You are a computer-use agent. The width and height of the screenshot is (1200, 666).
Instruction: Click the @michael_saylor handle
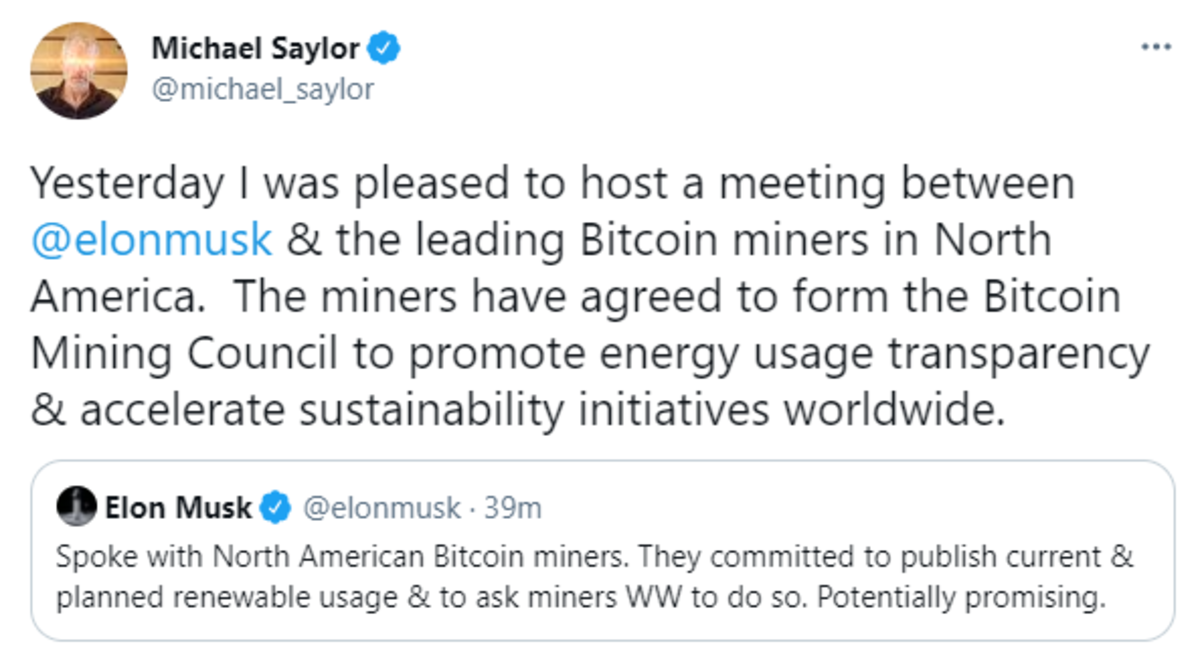coord(262,89)
